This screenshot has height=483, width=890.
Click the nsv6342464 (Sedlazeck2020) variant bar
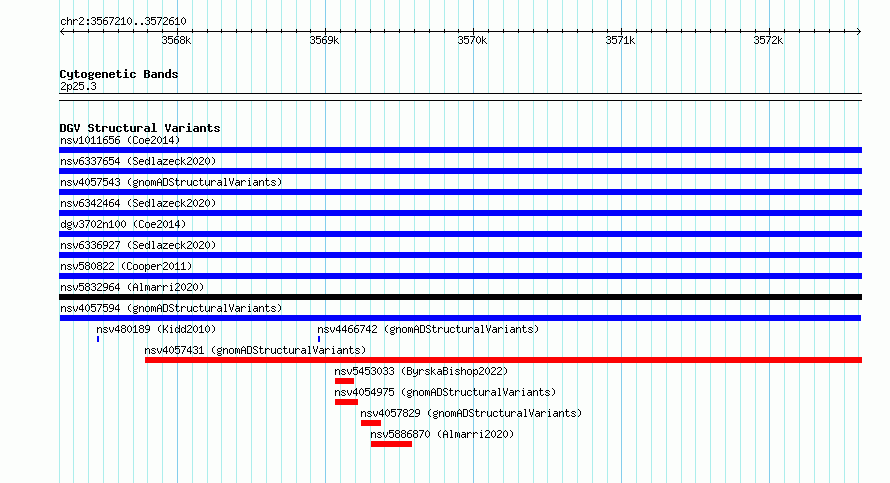pos(460,213)
